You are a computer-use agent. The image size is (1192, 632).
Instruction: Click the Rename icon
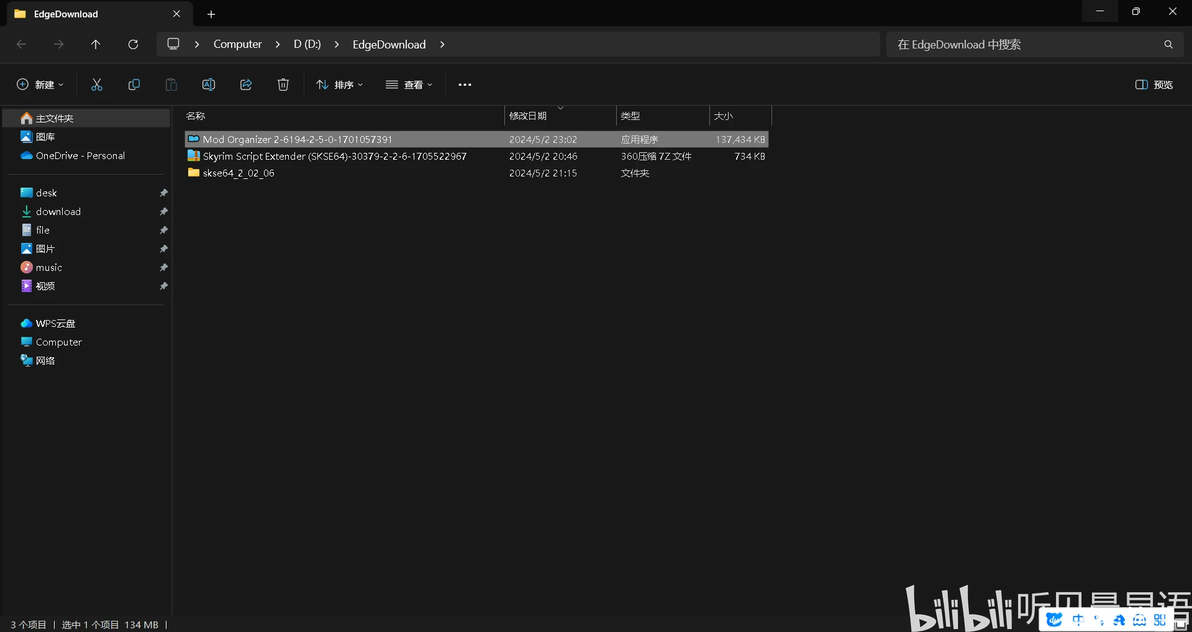(208, 84)
